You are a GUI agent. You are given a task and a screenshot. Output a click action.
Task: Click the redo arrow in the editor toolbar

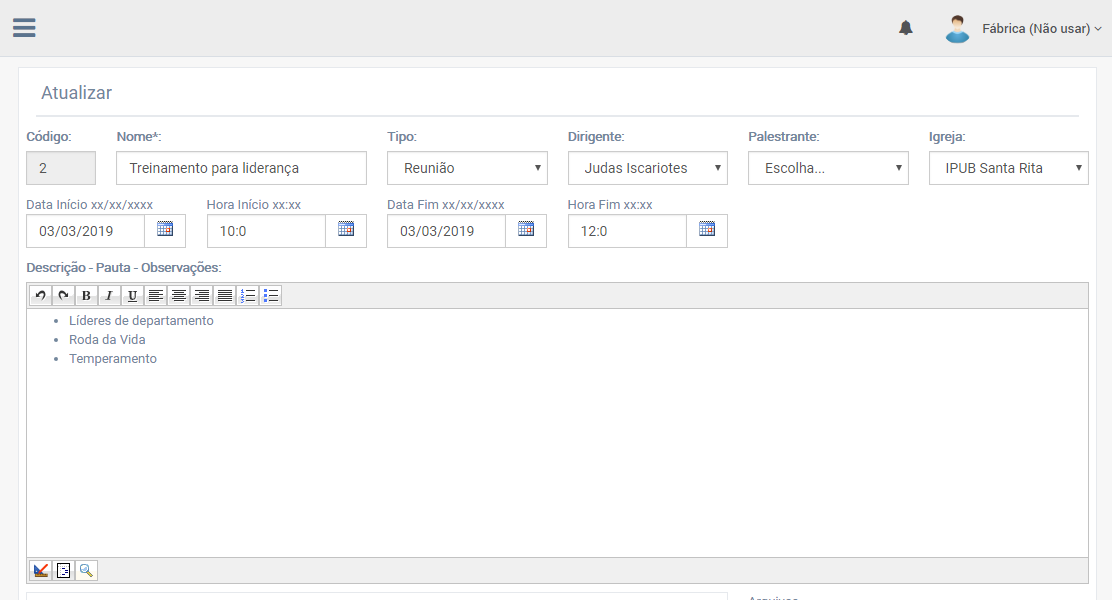click(x=63, y=295)
